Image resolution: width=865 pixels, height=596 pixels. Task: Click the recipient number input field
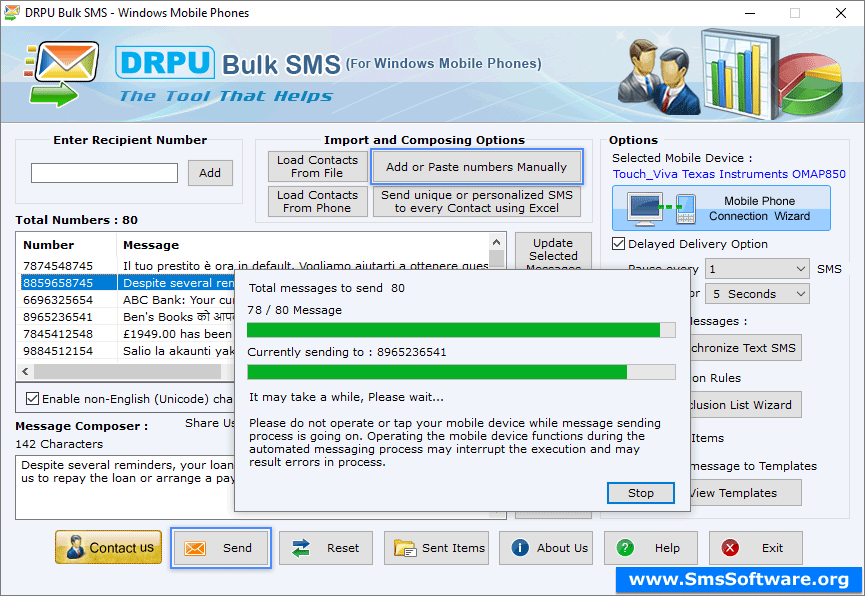104,173
